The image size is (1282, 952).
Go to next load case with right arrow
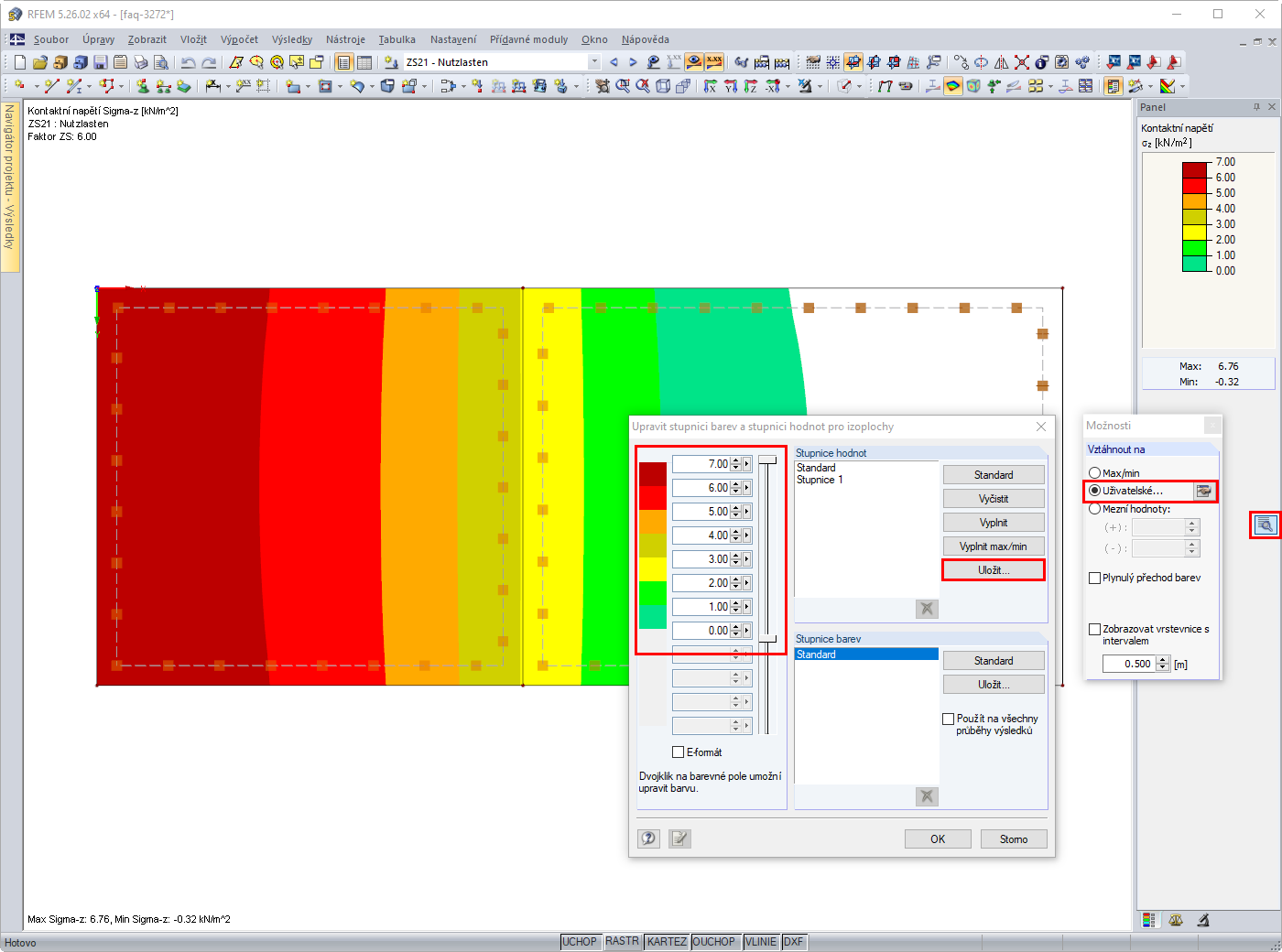point(633,62)
